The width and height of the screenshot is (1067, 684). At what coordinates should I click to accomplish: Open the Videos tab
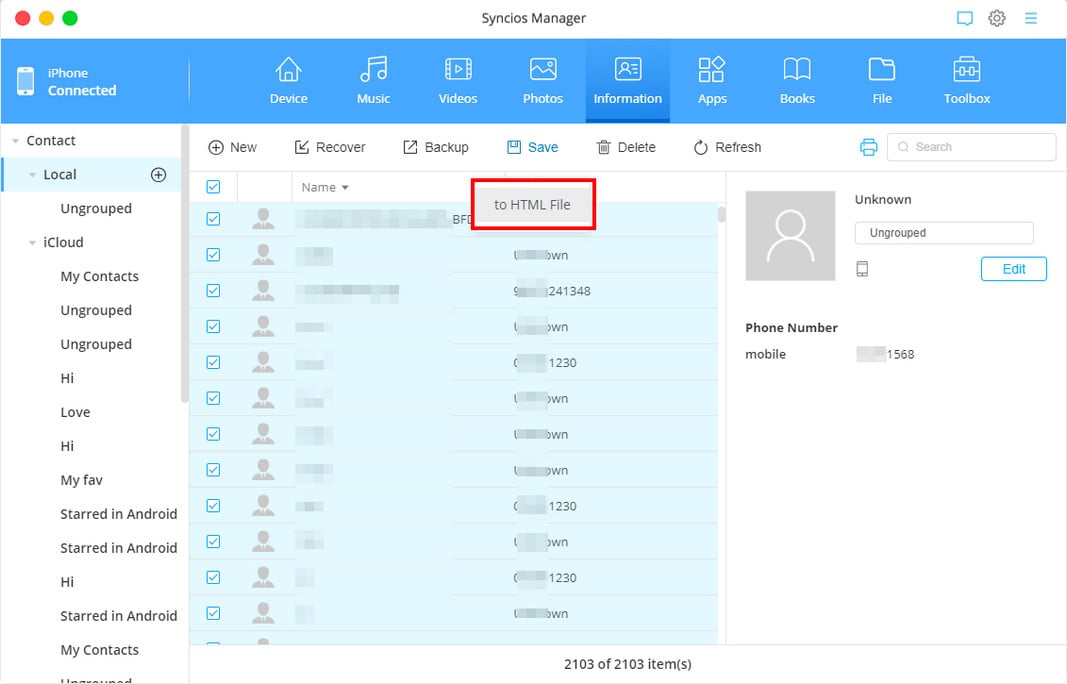458,81
